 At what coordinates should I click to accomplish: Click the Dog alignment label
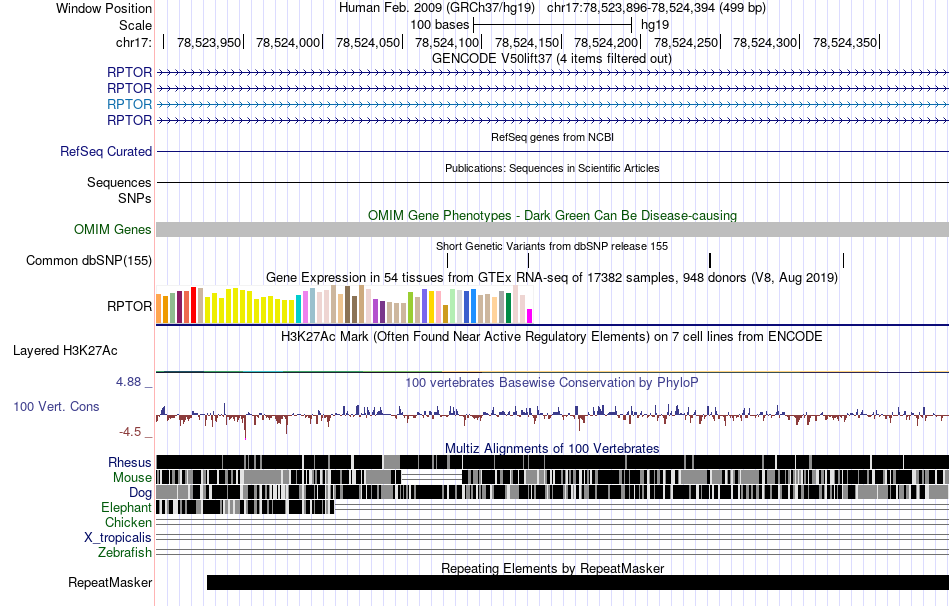(140, 493)
